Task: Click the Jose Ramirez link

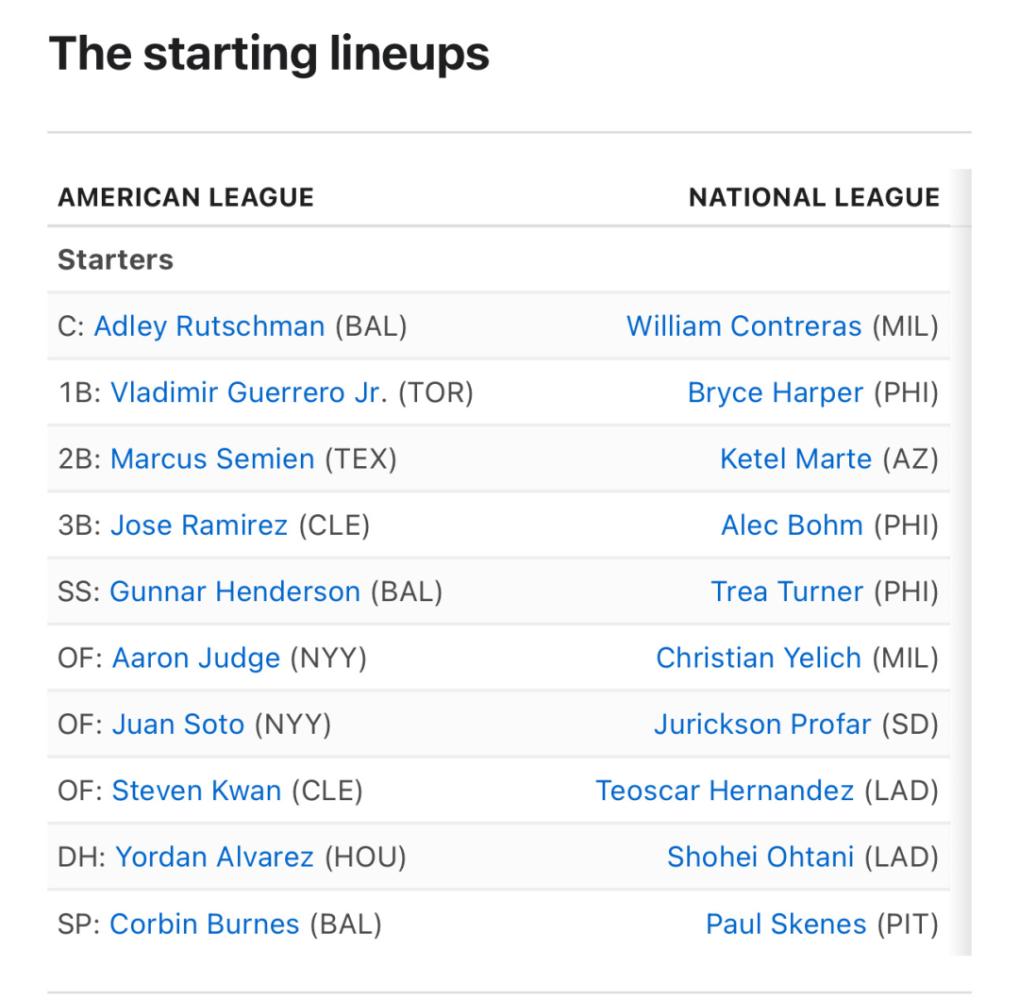Action: tap(199, 525)
